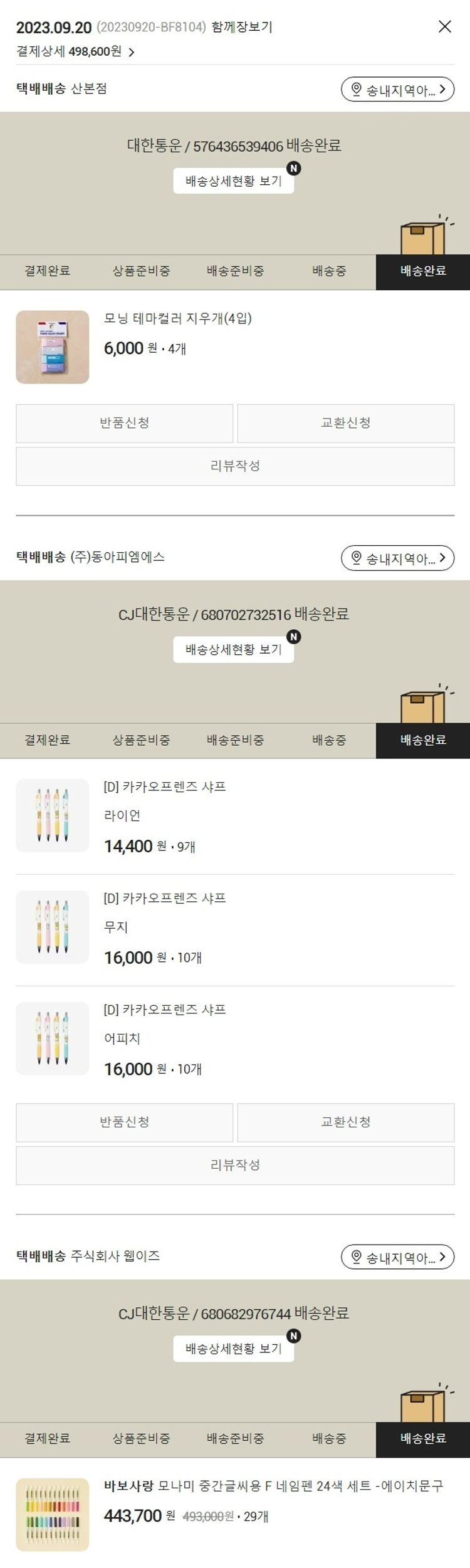Open 모닝 테마컬러 지우개 product thumbnail

tap(53, 347)
